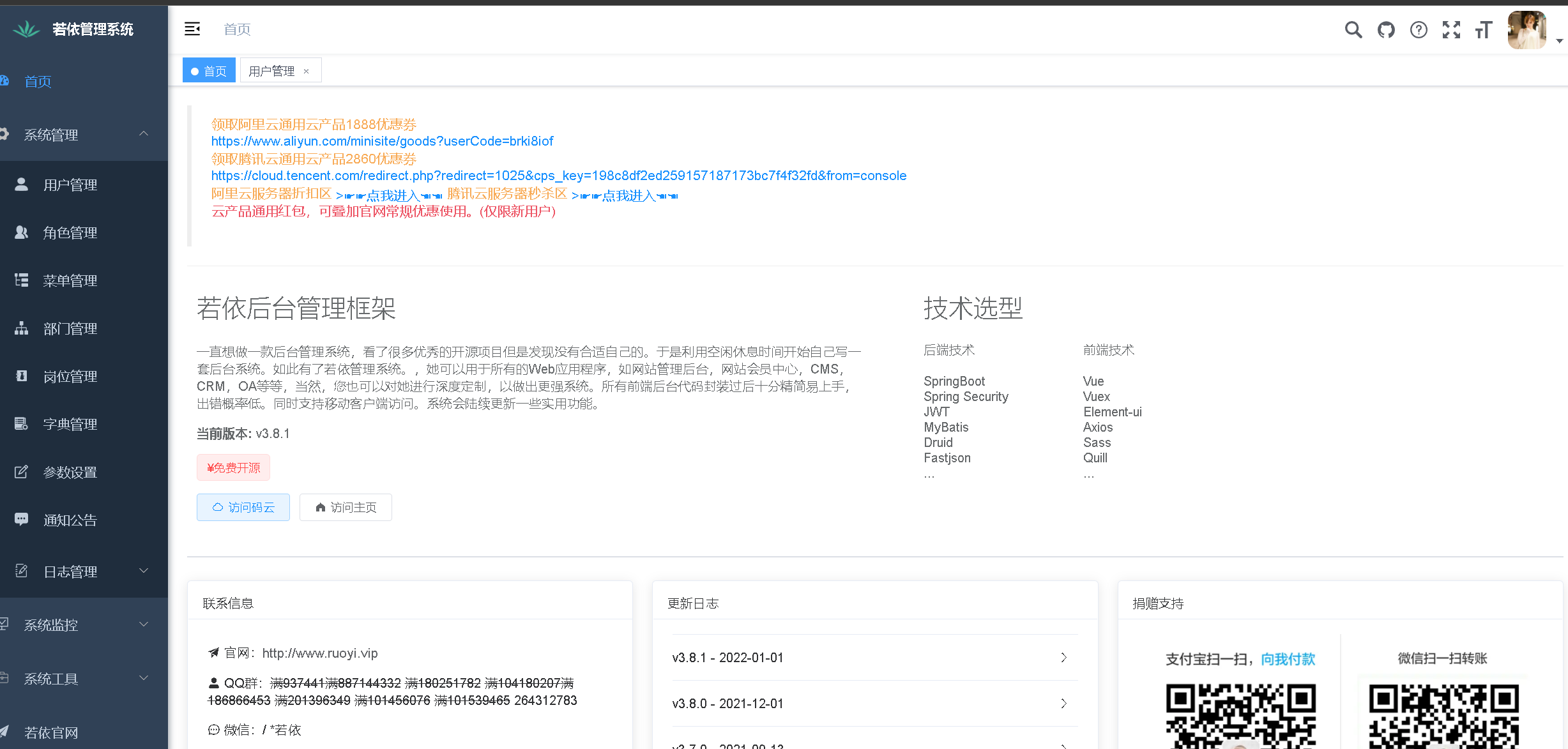Click the user avatar picture

click(1526, 29)
